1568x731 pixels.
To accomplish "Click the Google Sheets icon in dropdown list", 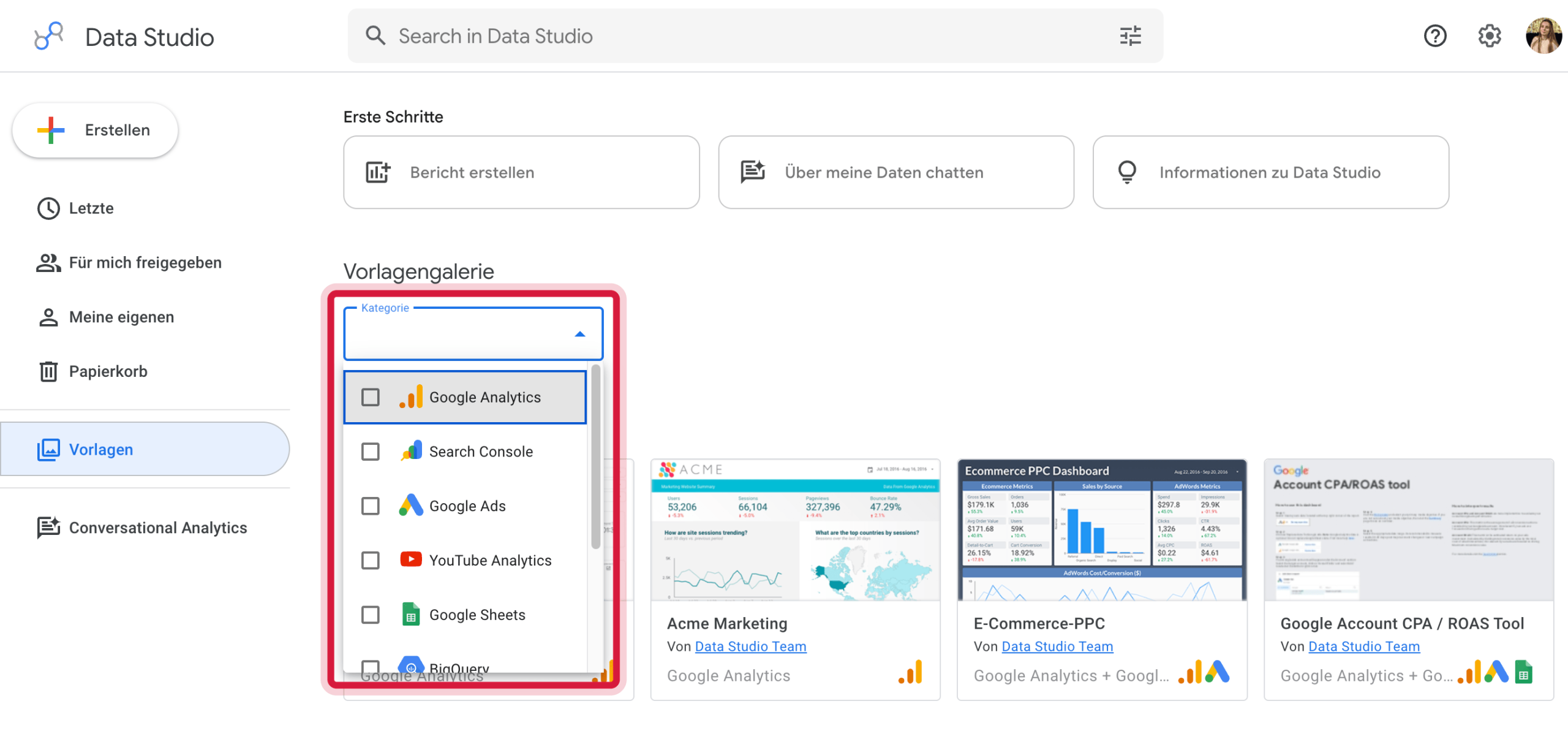I will (411, 614).
